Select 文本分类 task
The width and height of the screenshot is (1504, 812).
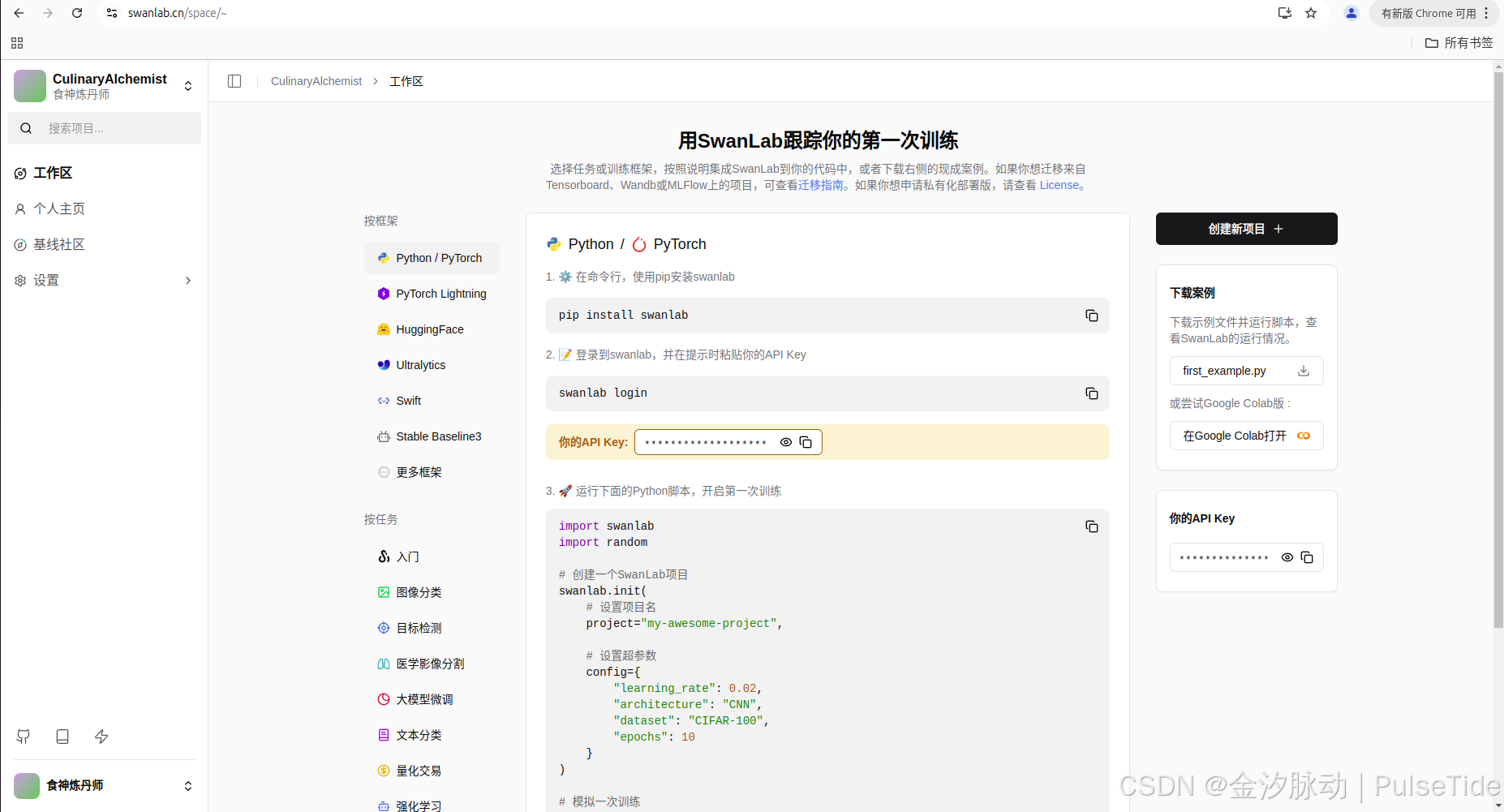tap(432, 735)
